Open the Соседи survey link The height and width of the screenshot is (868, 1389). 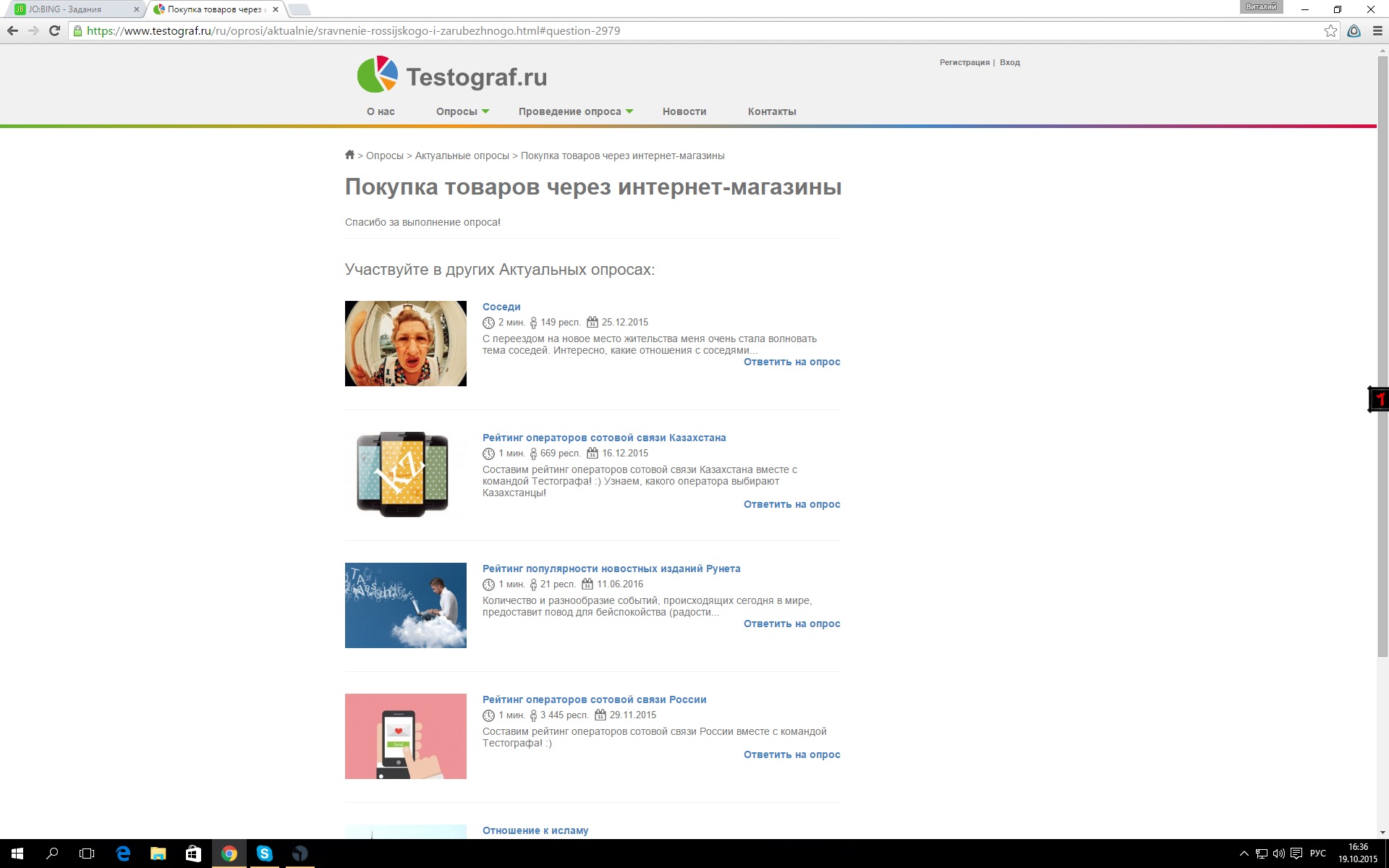[501, 307]
